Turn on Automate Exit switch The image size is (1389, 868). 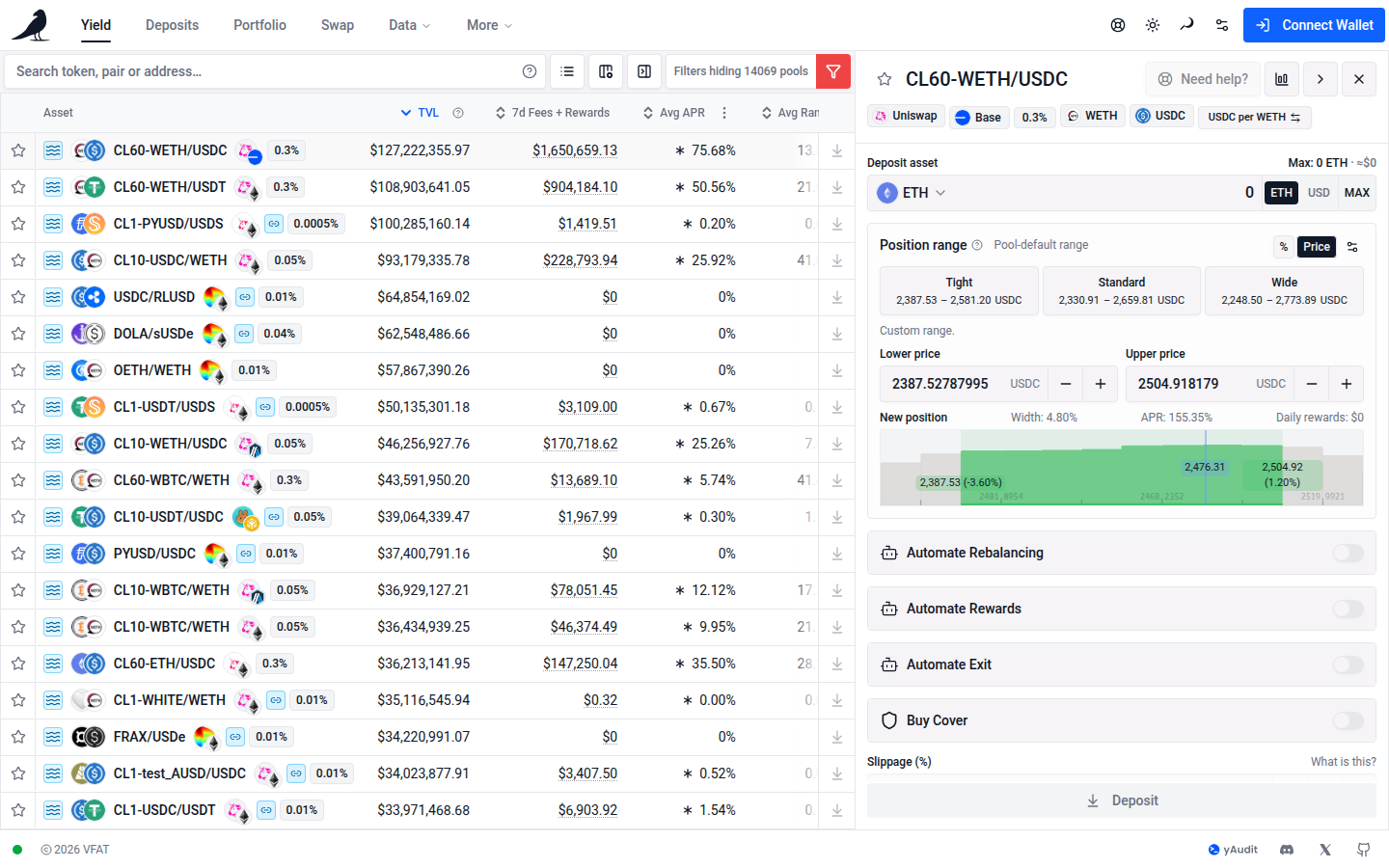point(1348,665)
